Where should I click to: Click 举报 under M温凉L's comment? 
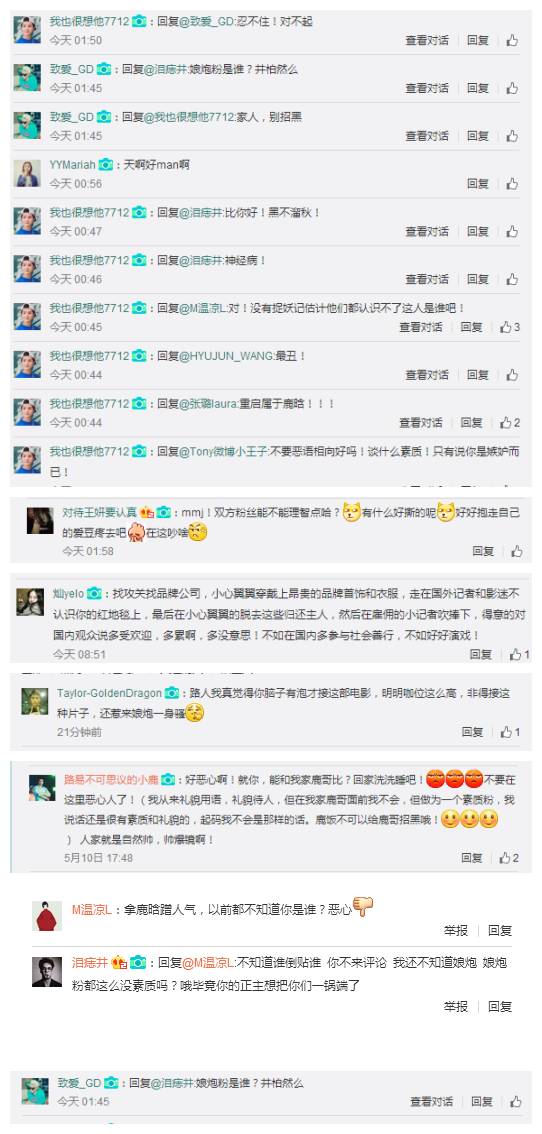[456, 930]
